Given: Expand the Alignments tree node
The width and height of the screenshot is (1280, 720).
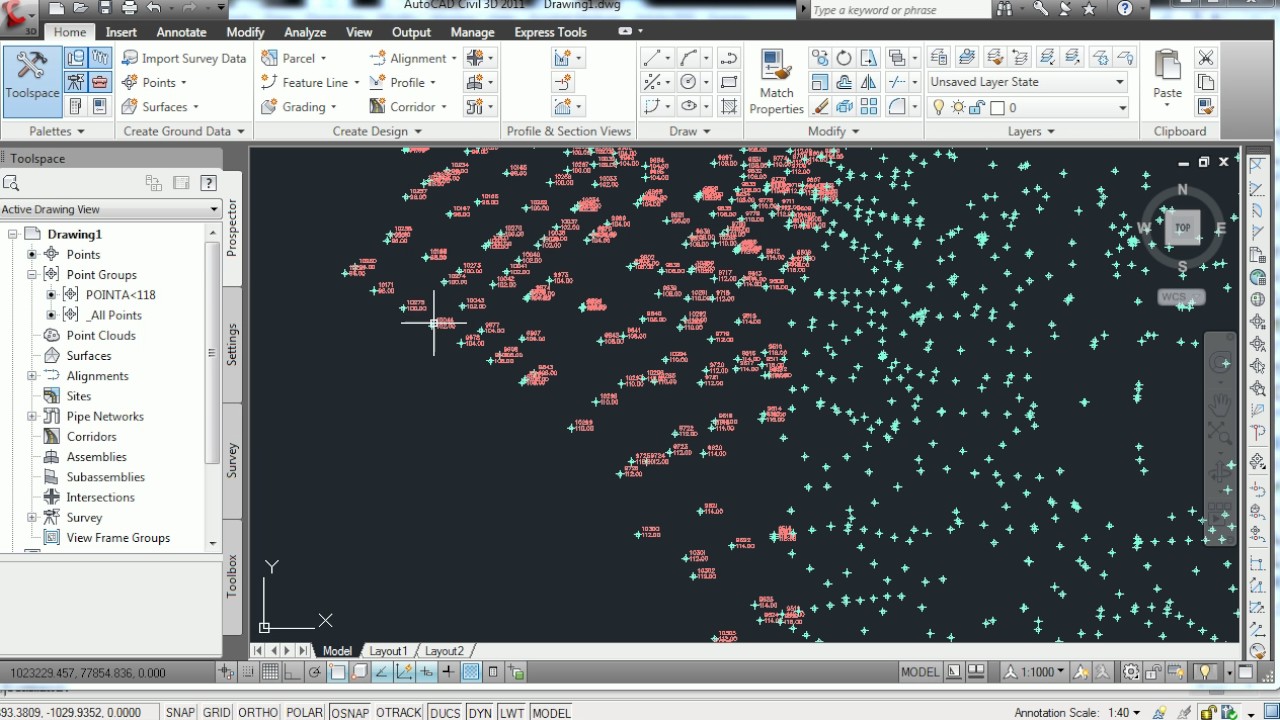Looking at the screenshot, I should click(32, 376).
